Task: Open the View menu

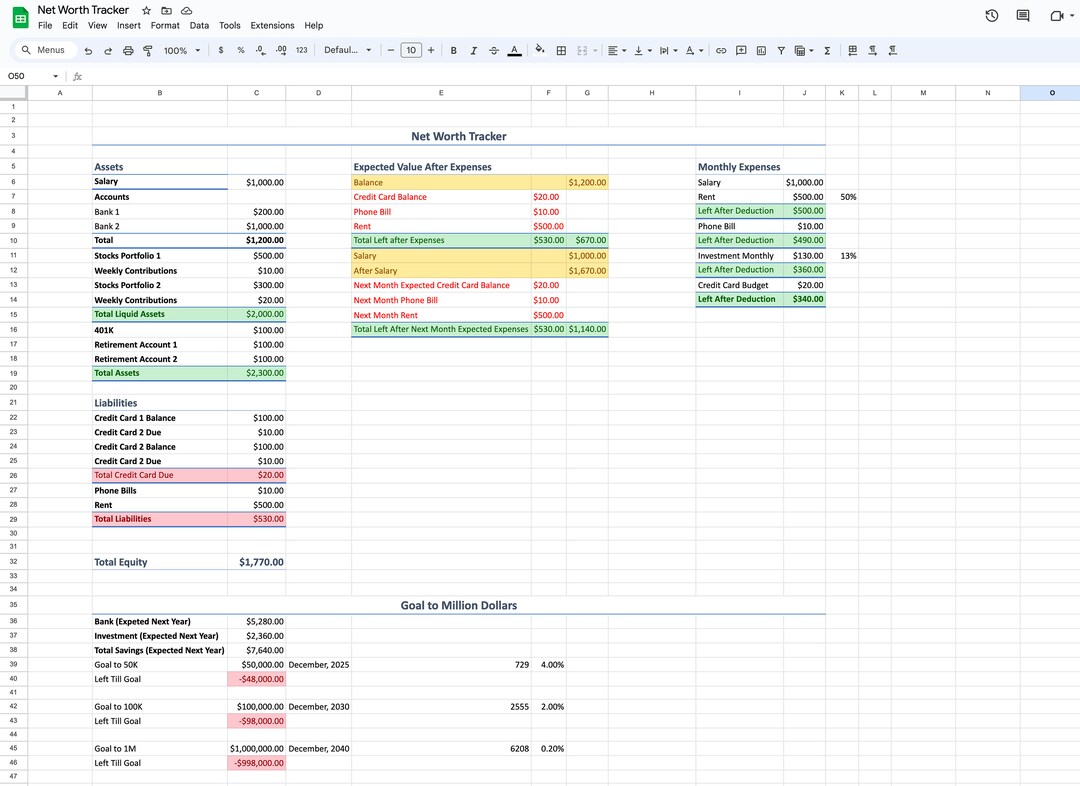Action: (97, 25)
